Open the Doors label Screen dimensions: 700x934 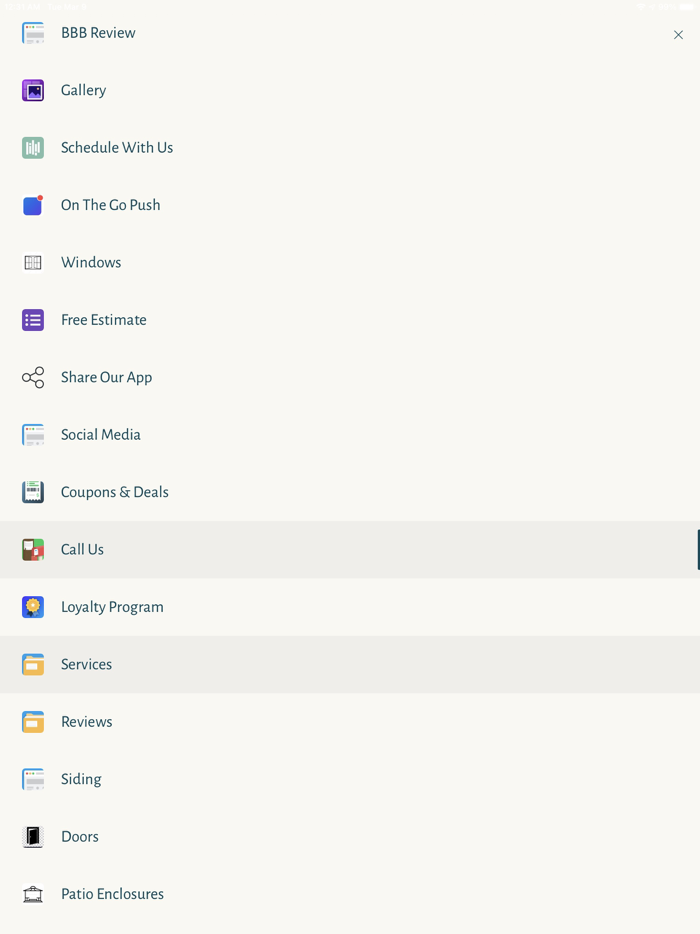pos(80,837)
